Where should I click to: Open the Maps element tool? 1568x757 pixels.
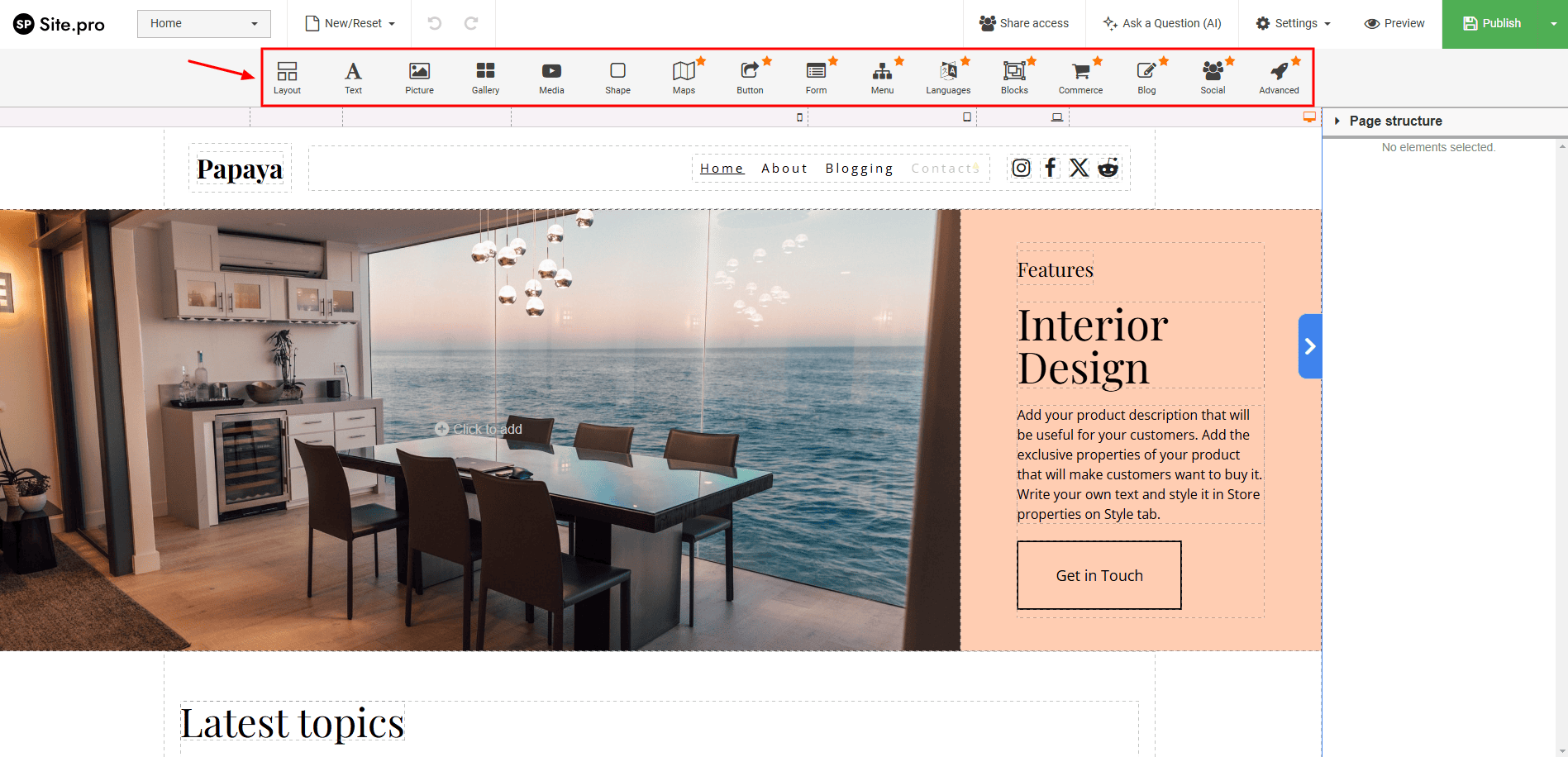click(684, 77)
